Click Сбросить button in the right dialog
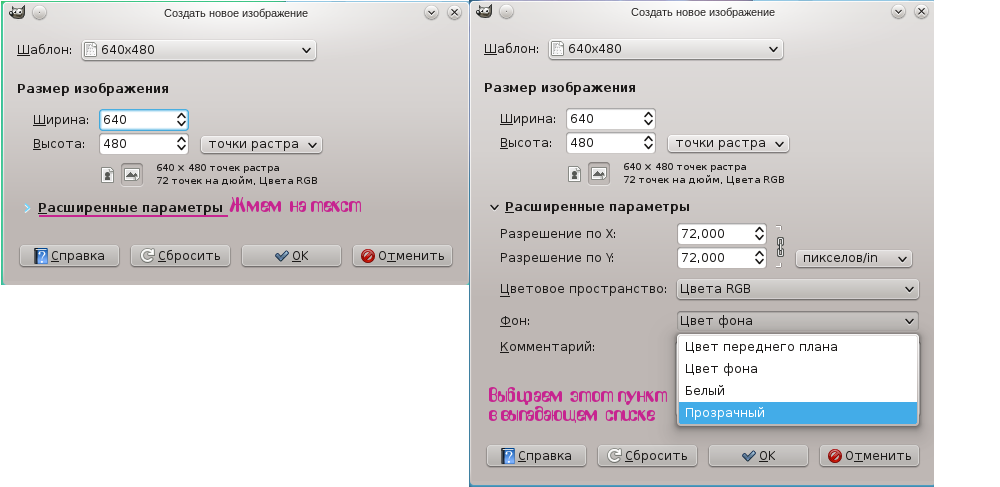Image resolution: width=1000 pixels, height=487 pixels. [x=647, y=456]
